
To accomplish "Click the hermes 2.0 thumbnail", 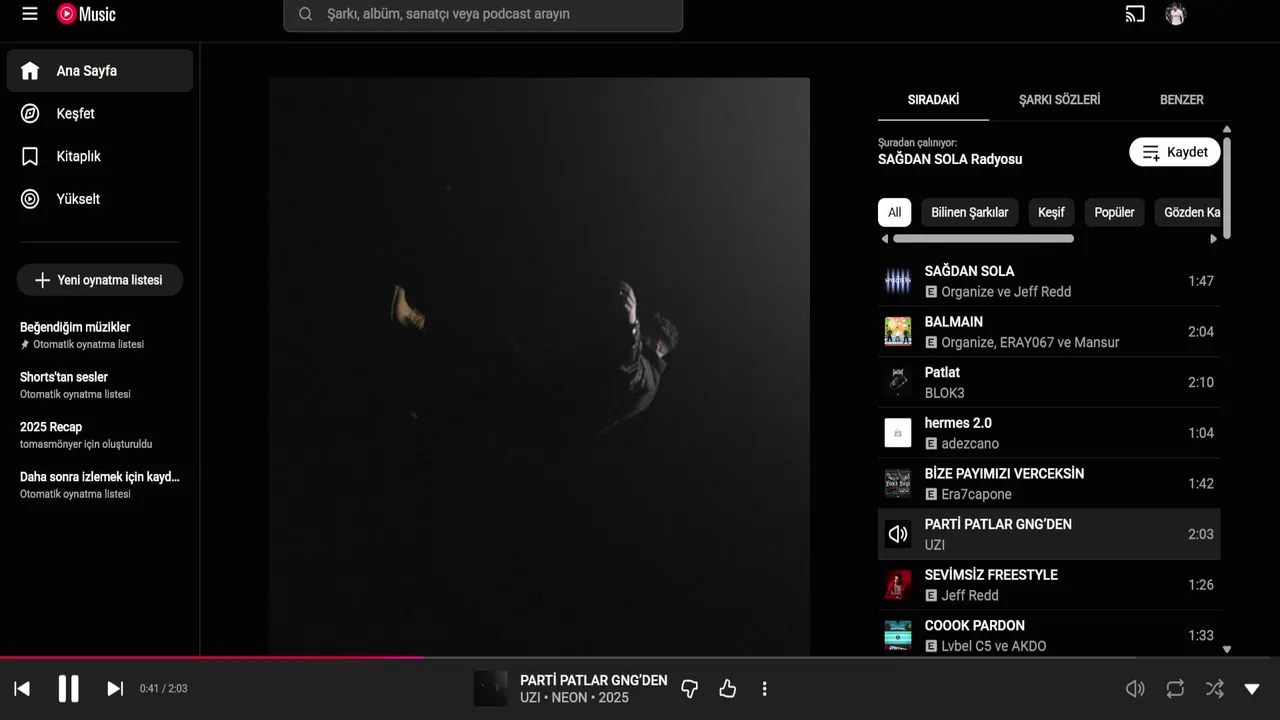I will pos(898,433).
